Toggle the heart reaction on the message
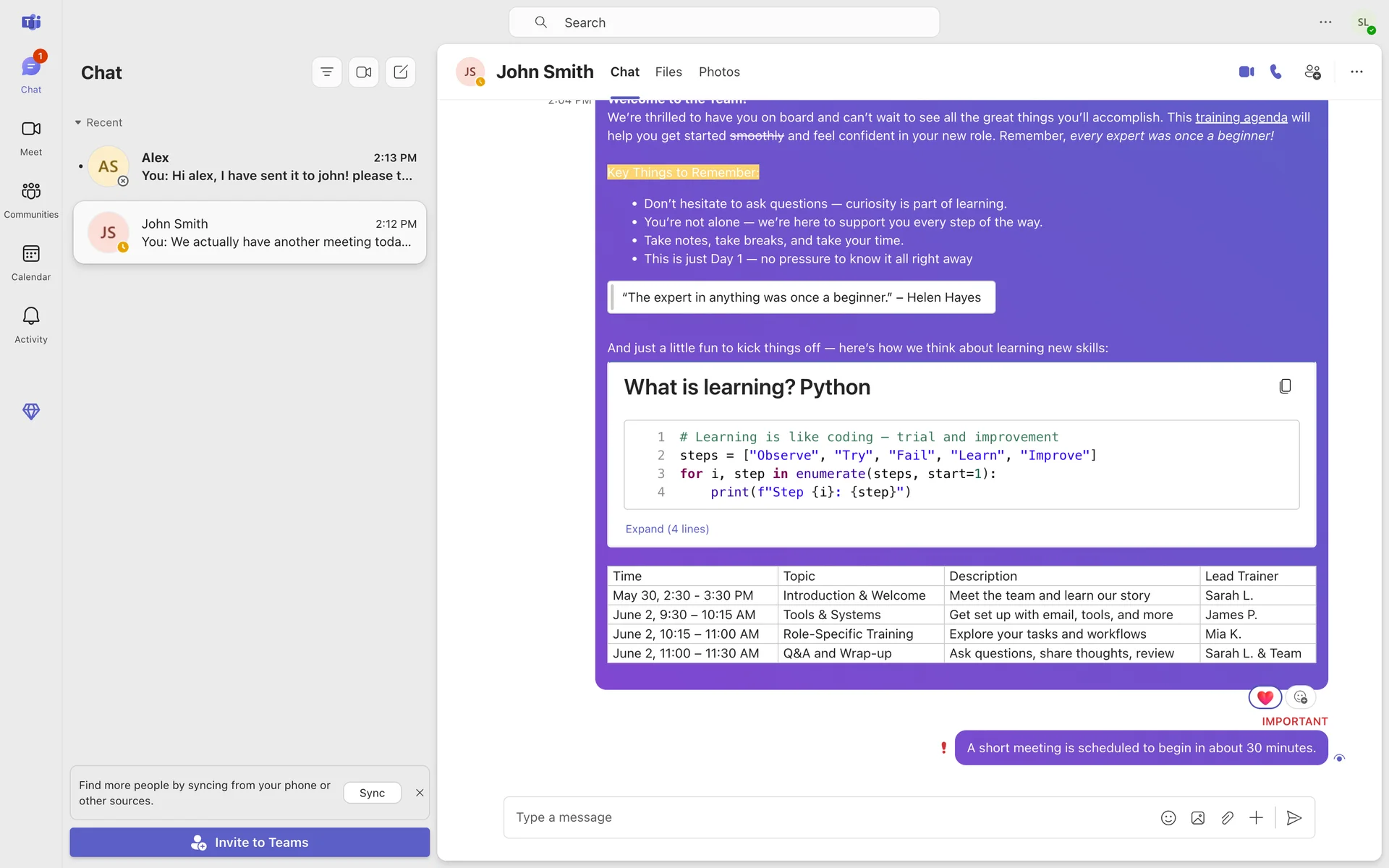1389x868 pixels. [1265, 697]
